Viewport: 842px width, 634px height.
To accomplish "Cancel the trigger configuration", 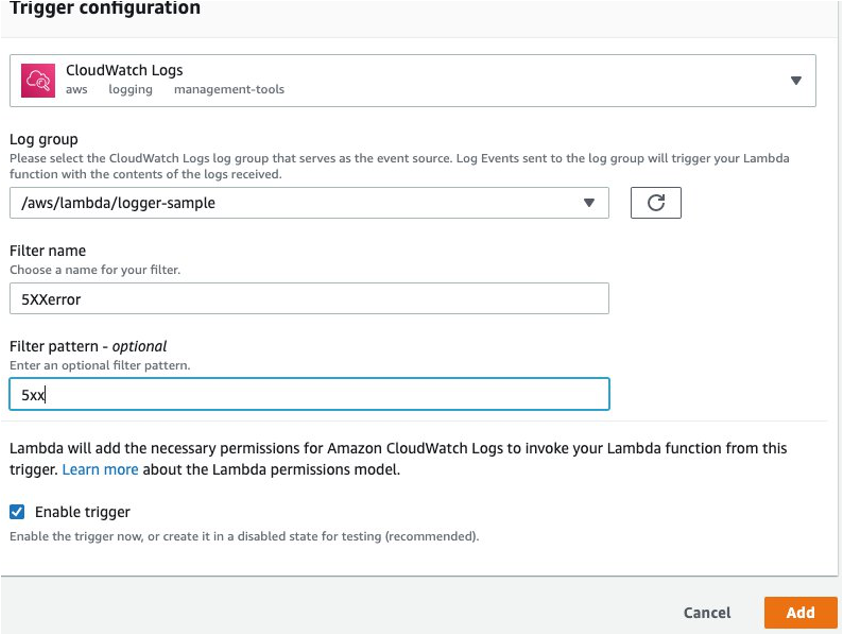I will (707, 612).
